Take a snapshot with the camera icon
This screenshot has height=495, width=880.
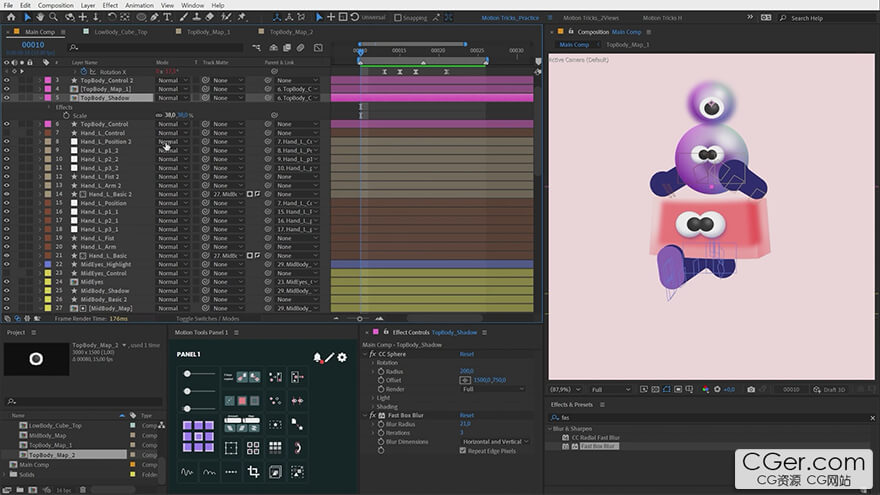coord(751,389)
